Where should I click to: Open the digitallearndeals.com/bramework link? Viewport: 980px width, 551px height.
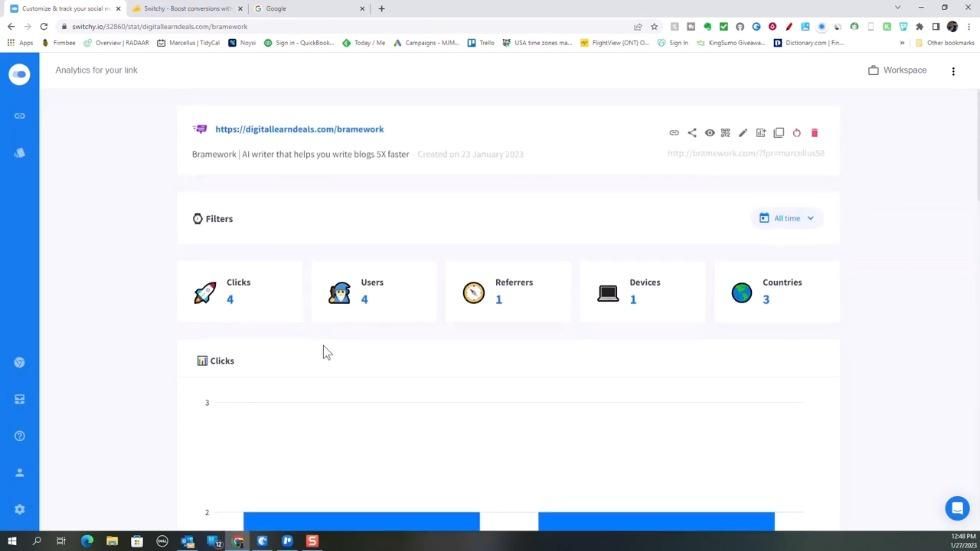pyautogui.click(x=299, y=129)
